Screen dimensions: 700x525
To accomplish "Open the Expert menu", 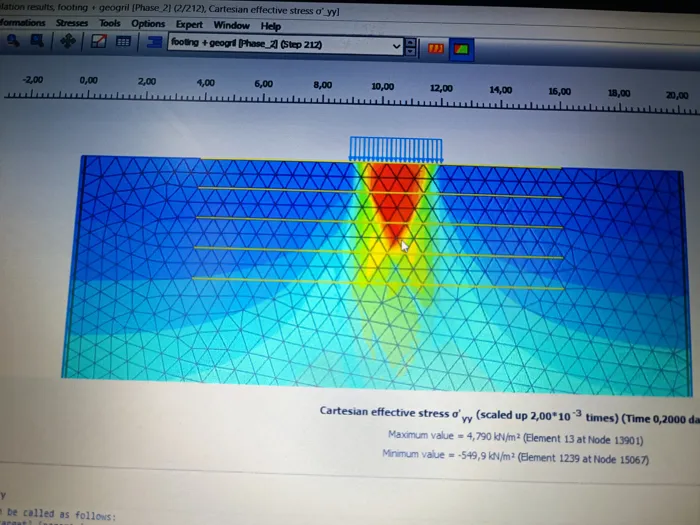I will coord(189,25).
